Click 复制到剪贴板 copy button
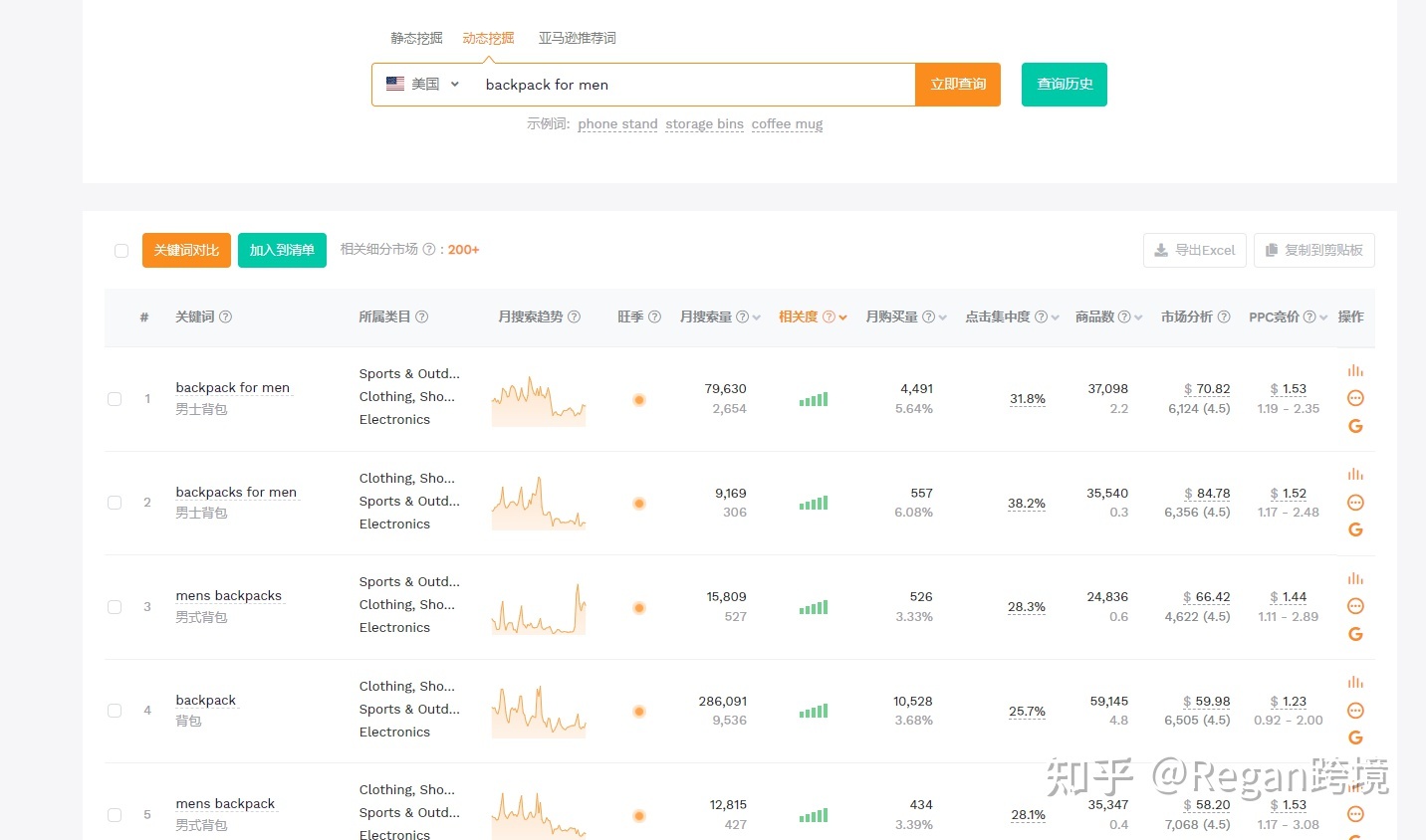The height and width of the screenshot is (840, 1426). [x=1314, y=250]
